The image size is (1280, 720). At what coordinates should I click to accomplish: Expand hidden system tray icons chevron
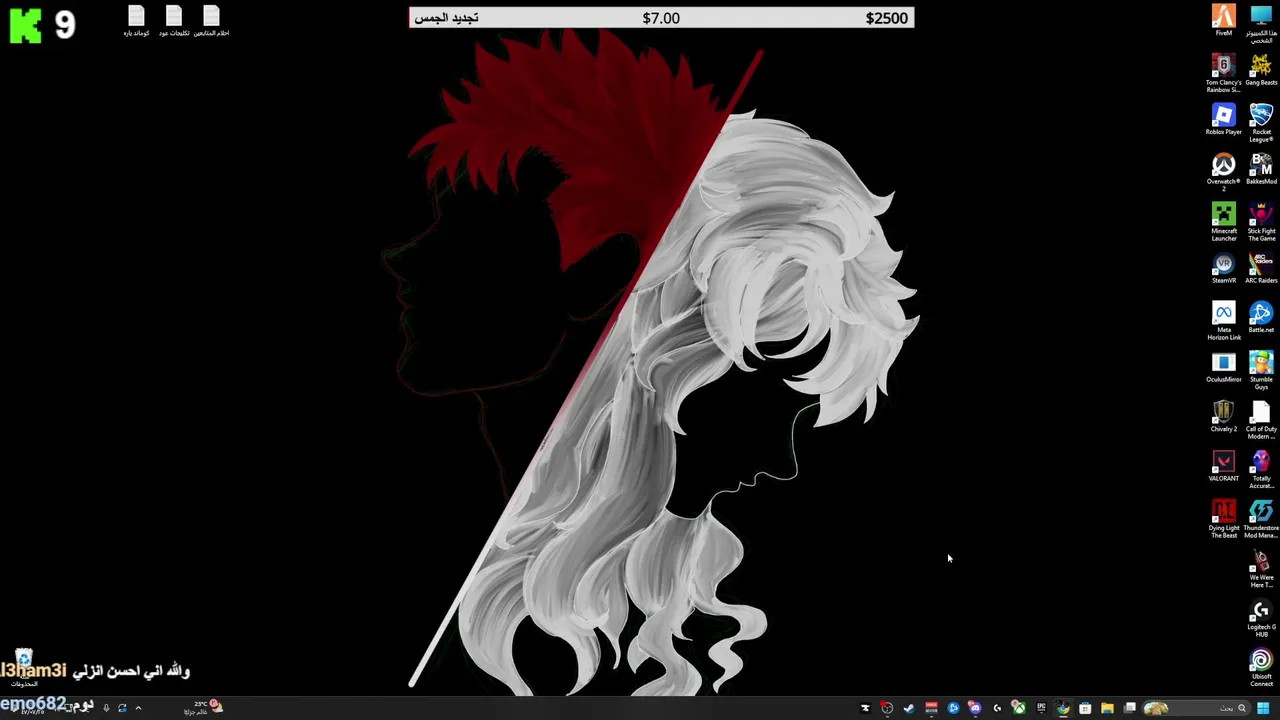point(138,708)
